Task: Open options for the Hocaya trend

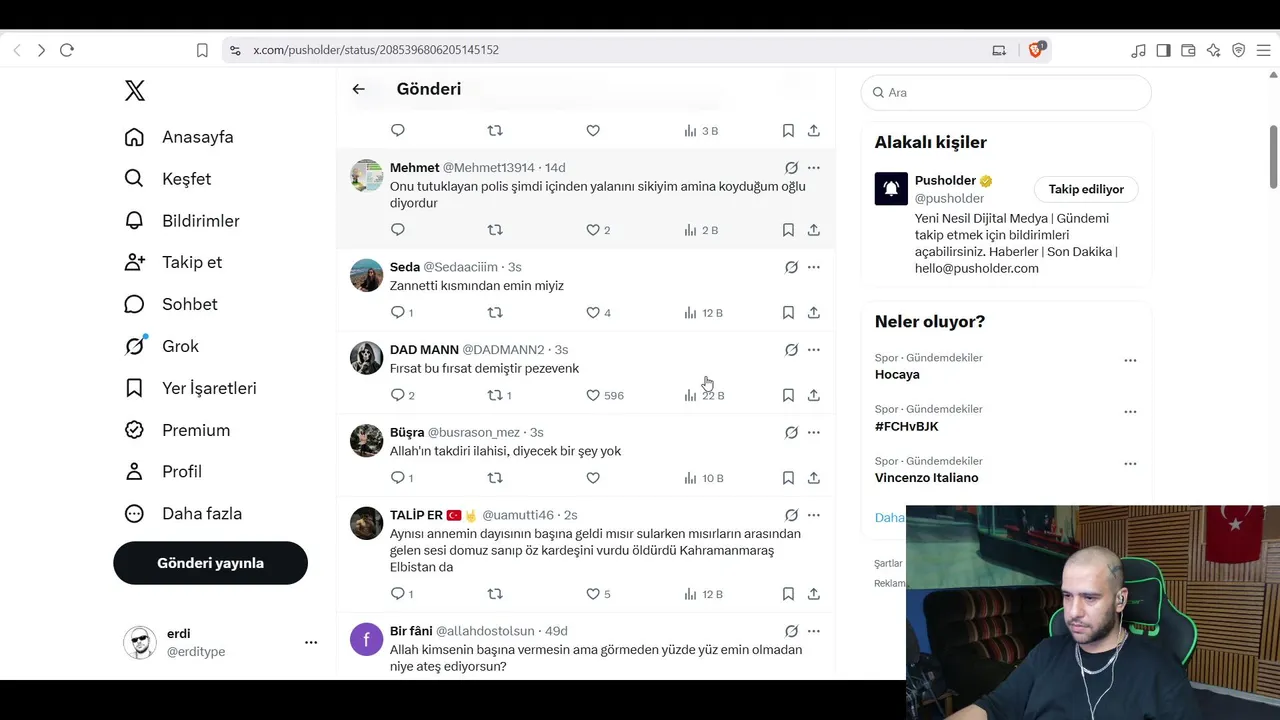Action: pos(1130,360)
